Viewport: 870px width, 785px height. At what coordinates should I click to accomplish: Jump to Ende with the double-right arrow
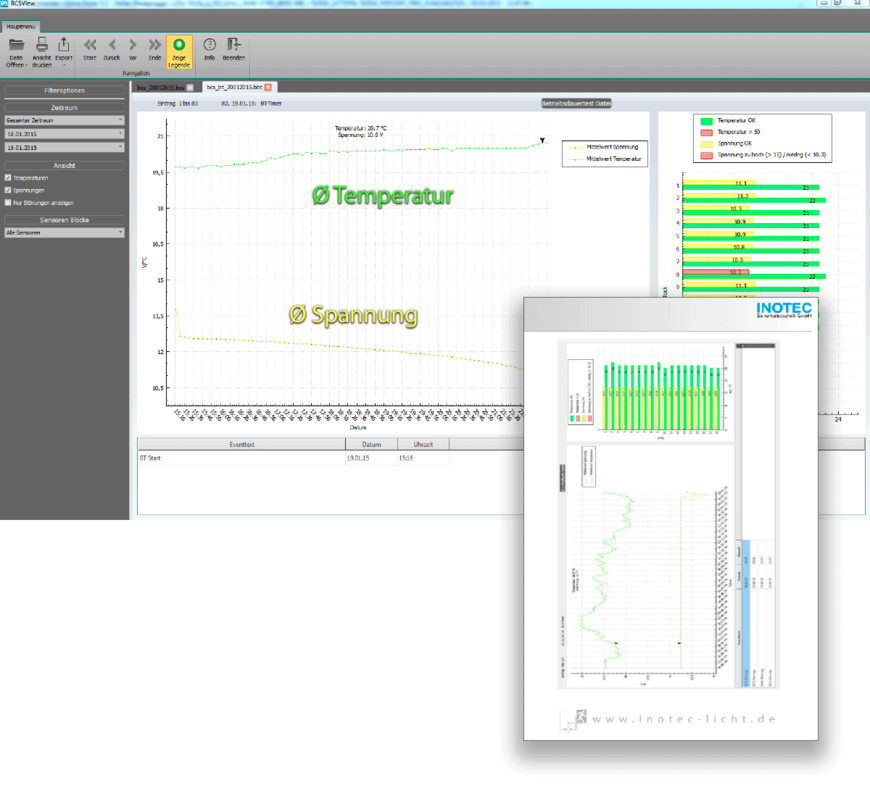click(155, 45)
